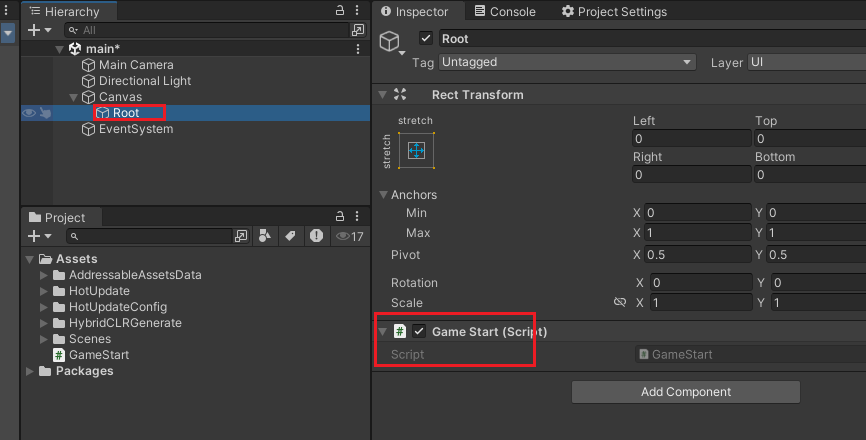Edit the Root name field
866x440 pixels.
[652, 39]
